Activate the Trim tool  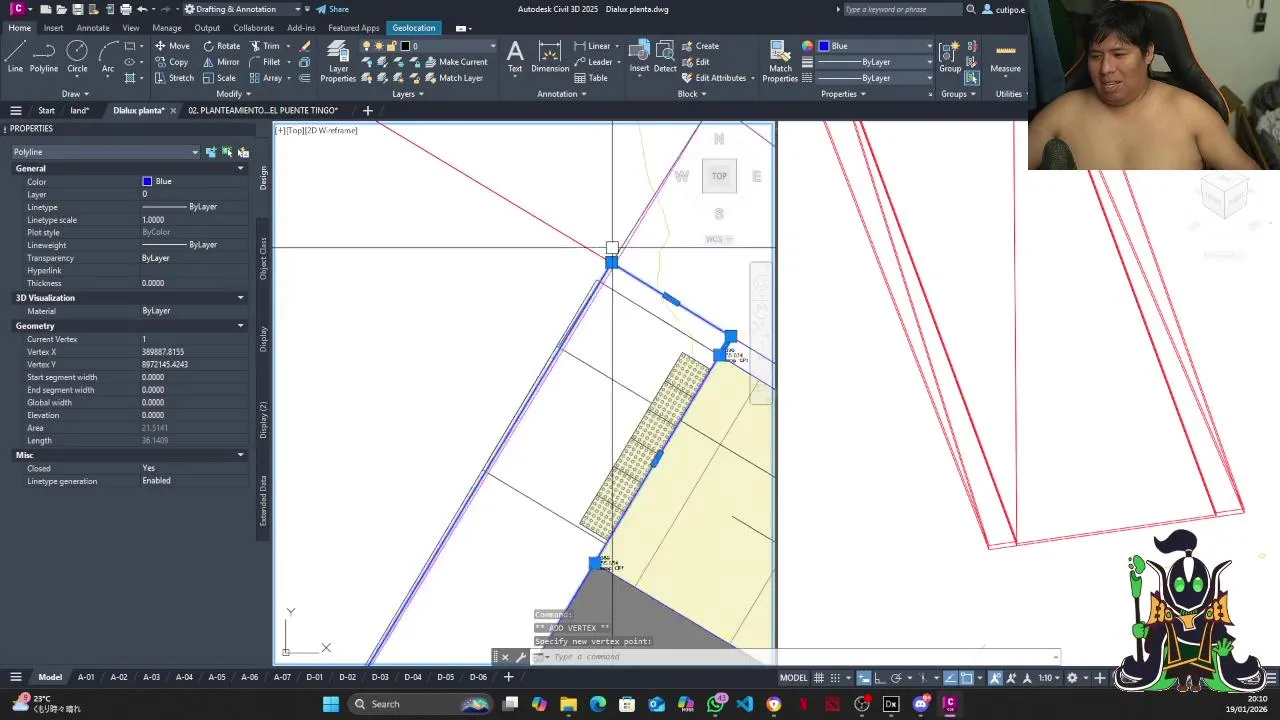coord(265,46)
